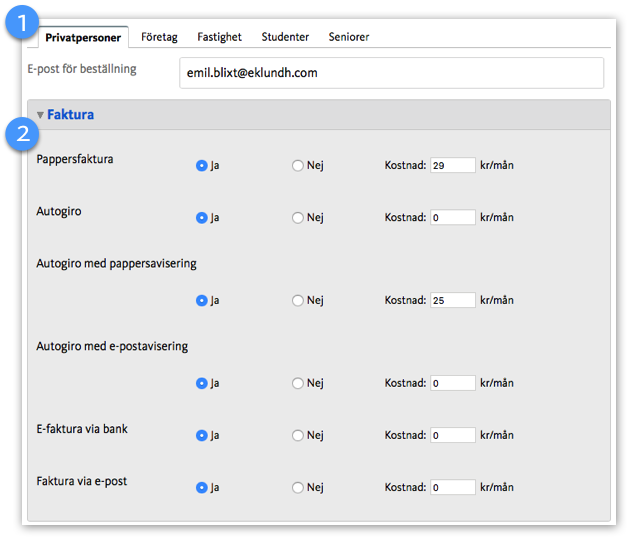This screenshot has height=538, width=628.
Task: Click the E-post för beställning email field
Action: click(x=391, y=73)
